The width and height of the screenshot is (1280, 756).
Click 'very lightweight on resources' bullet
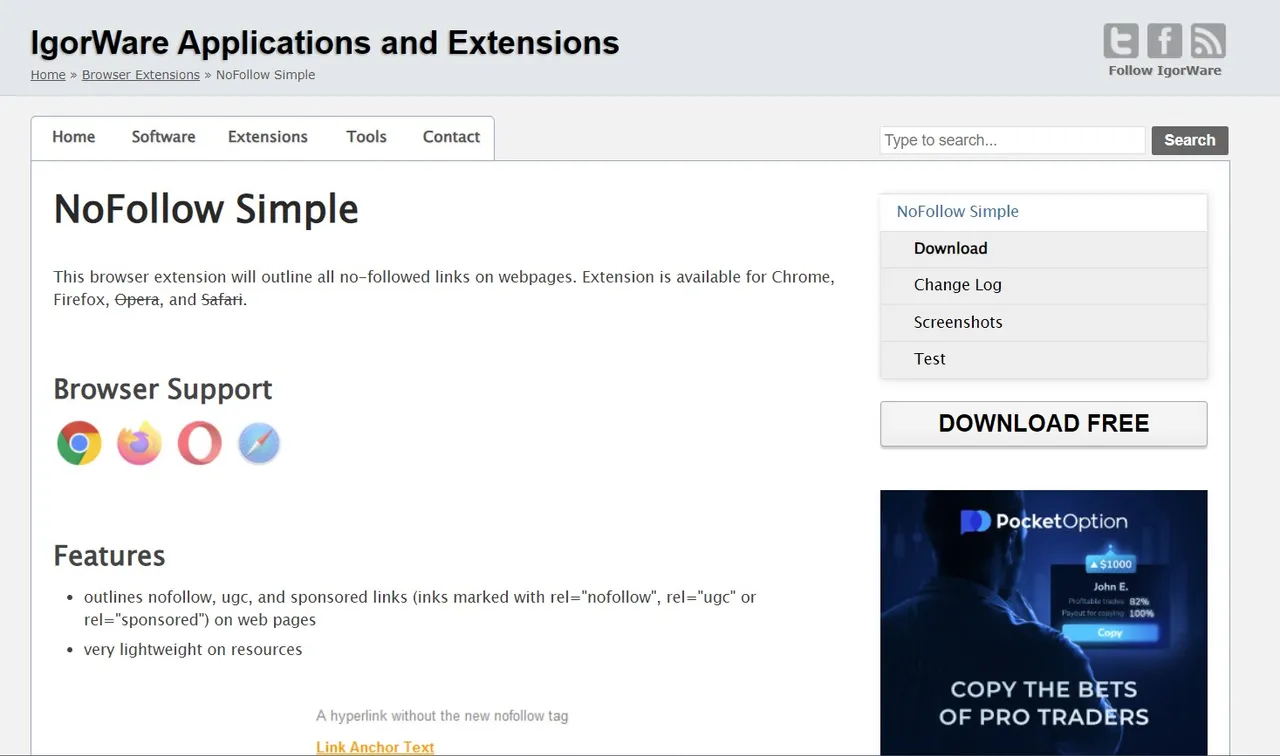click(193, 650)
